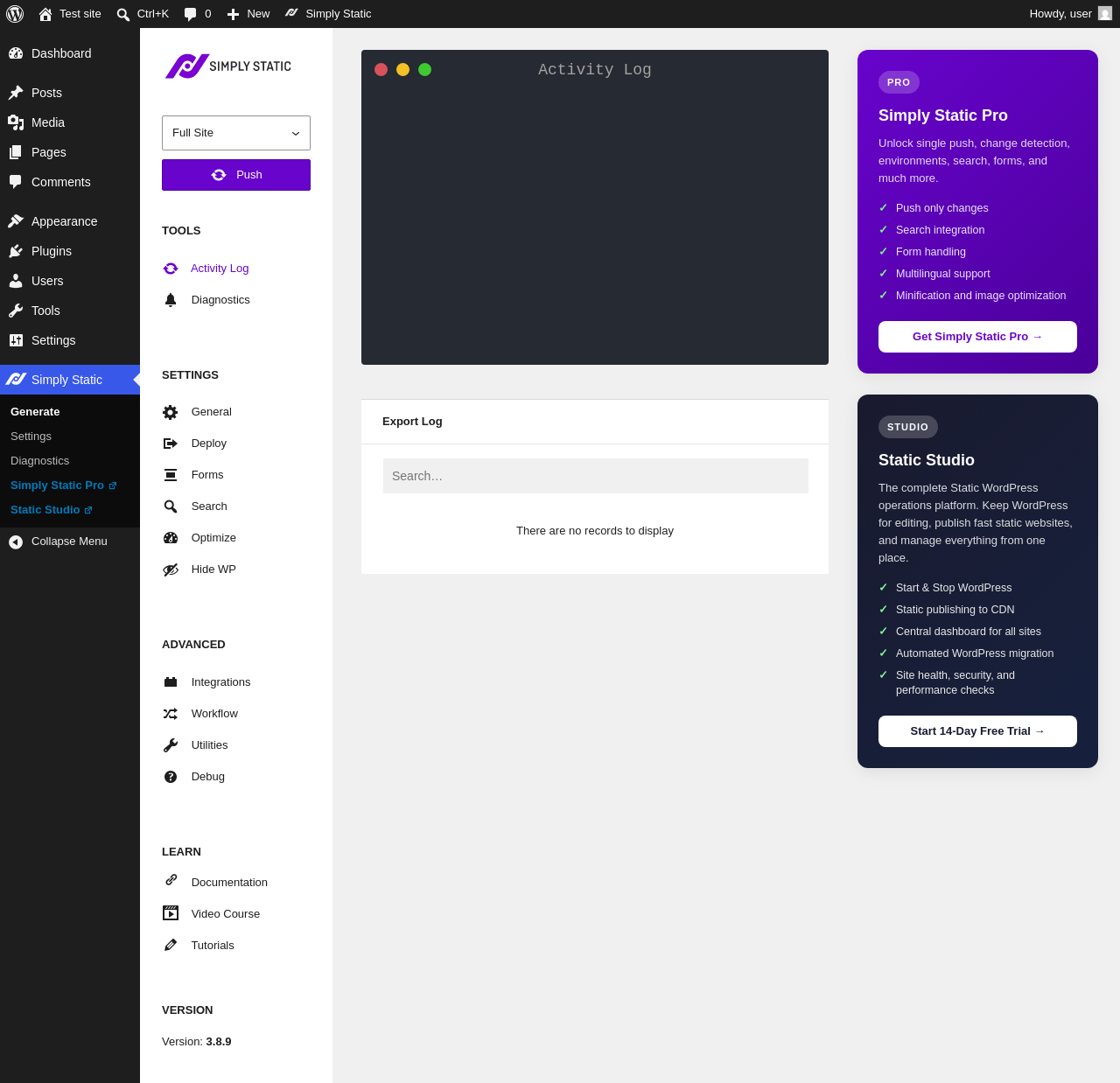Click the Appearance paintbrush icon
This screenshot has width=1120, height=1083.
click(16, 221)
